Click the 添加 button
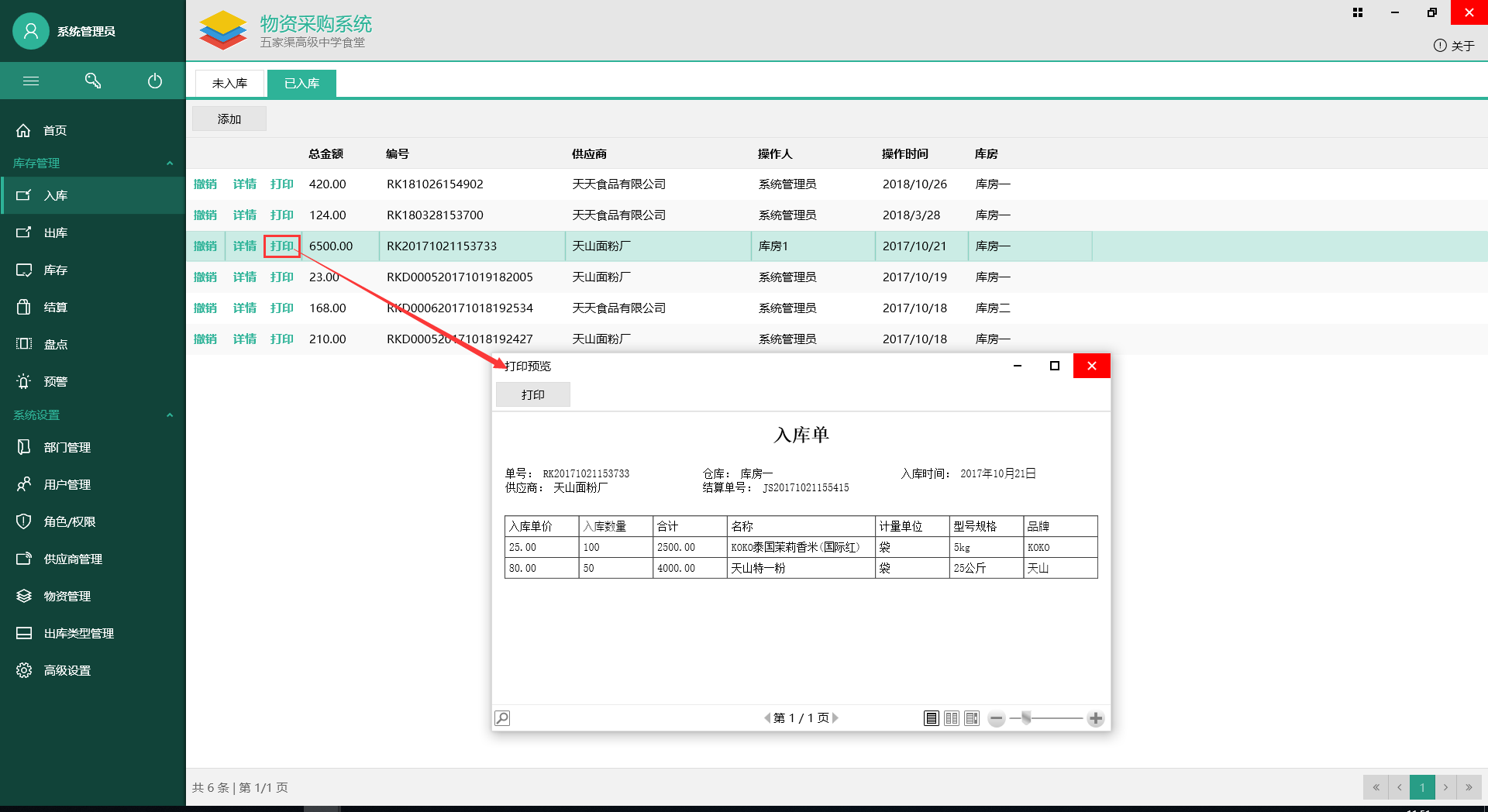The image size is (1488, 812). click(x=229, y=119)
